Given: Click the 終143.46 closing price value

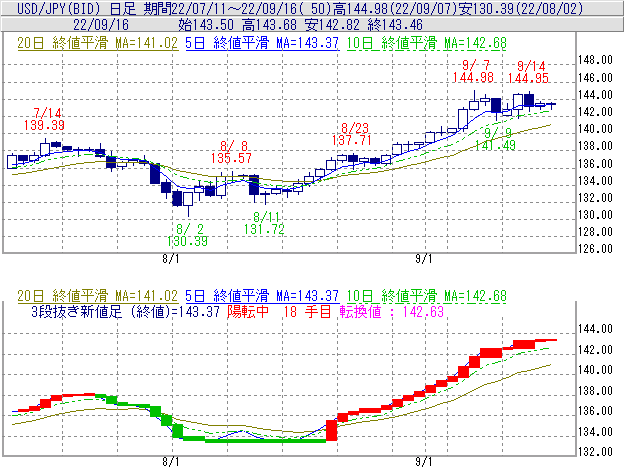Looking at the screenshot, I should click(395, 25).
